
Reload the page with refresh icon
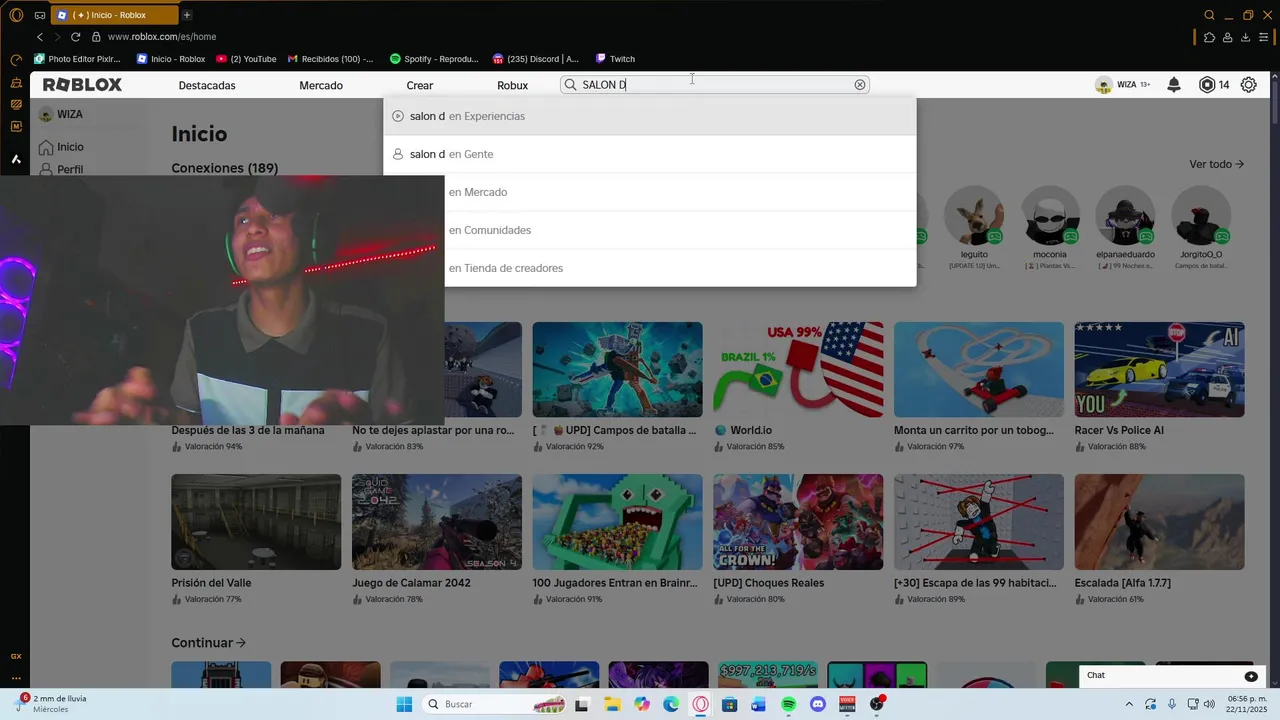[x=75, y=37]
